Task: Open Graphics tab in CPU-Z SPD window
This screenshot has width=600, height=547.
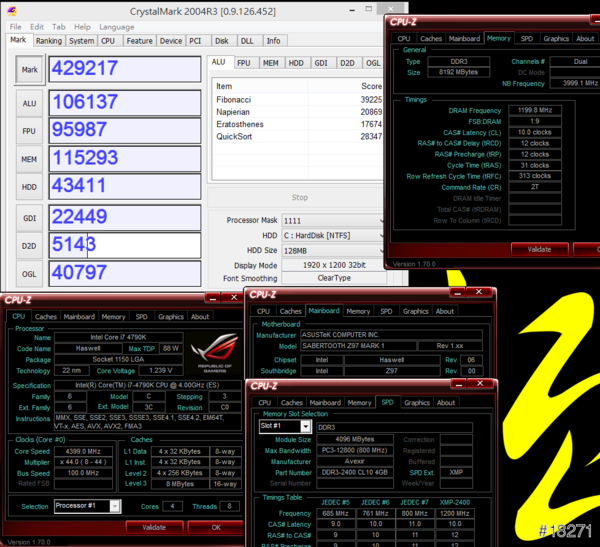Action: click(x=417, y=403)
